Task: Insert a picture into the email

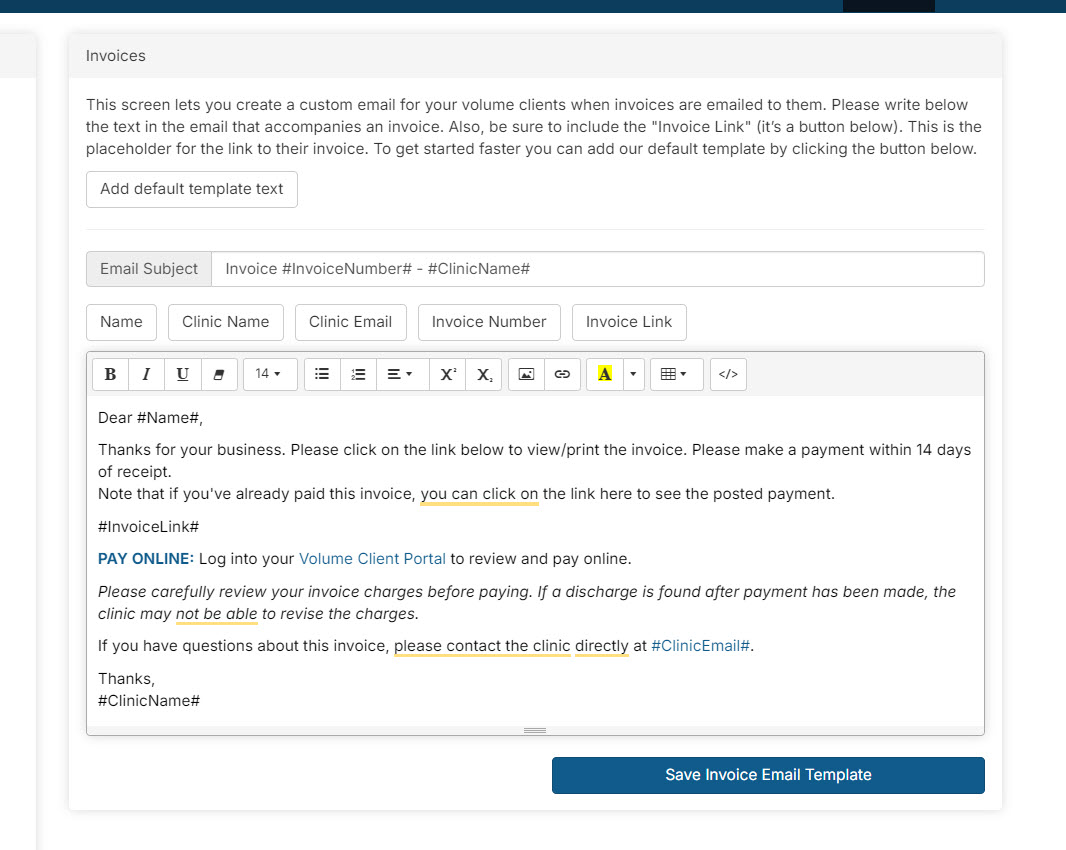Action: (527, 374)
